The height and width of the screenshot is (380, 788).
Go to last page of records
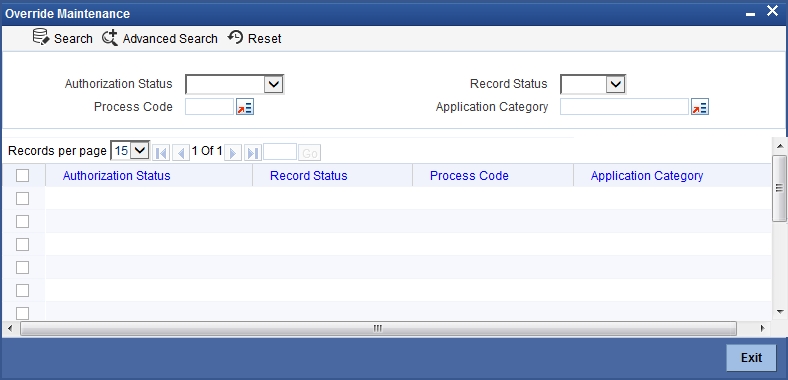pos(253,153)
